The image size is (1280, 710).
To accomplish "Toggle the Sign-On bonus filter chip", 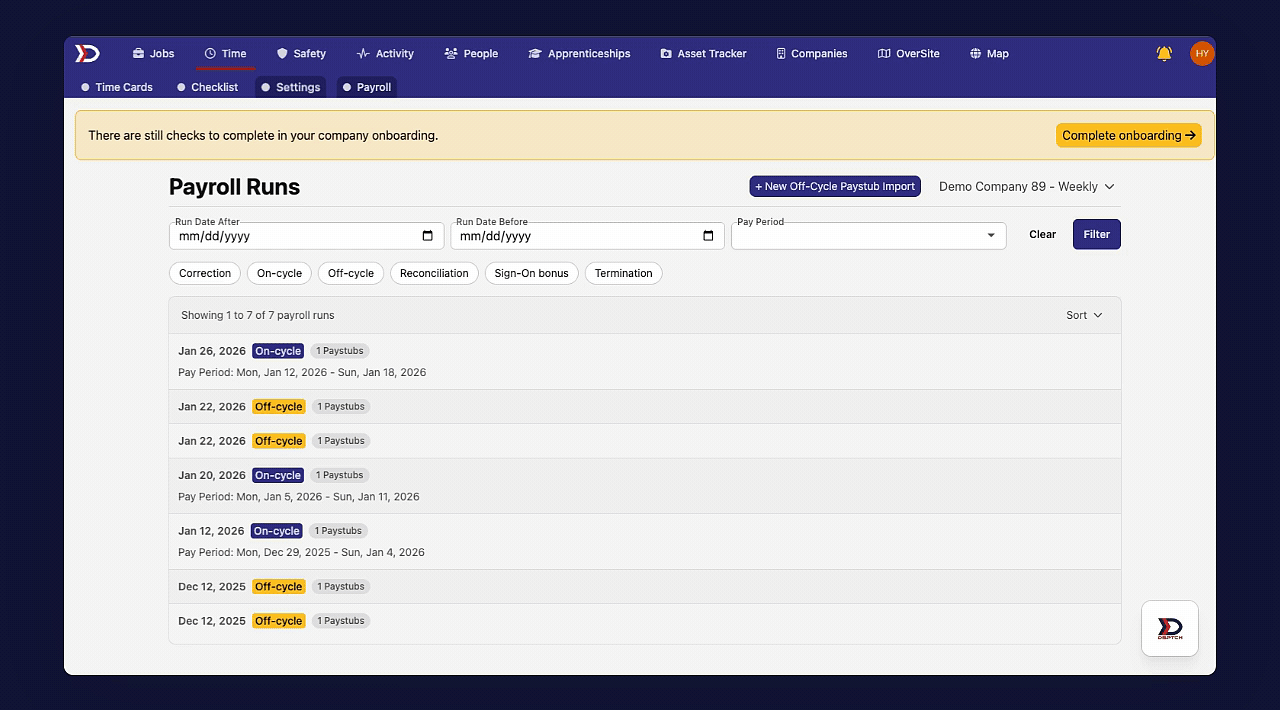I will pyautogui.click(x=531, y=273).
